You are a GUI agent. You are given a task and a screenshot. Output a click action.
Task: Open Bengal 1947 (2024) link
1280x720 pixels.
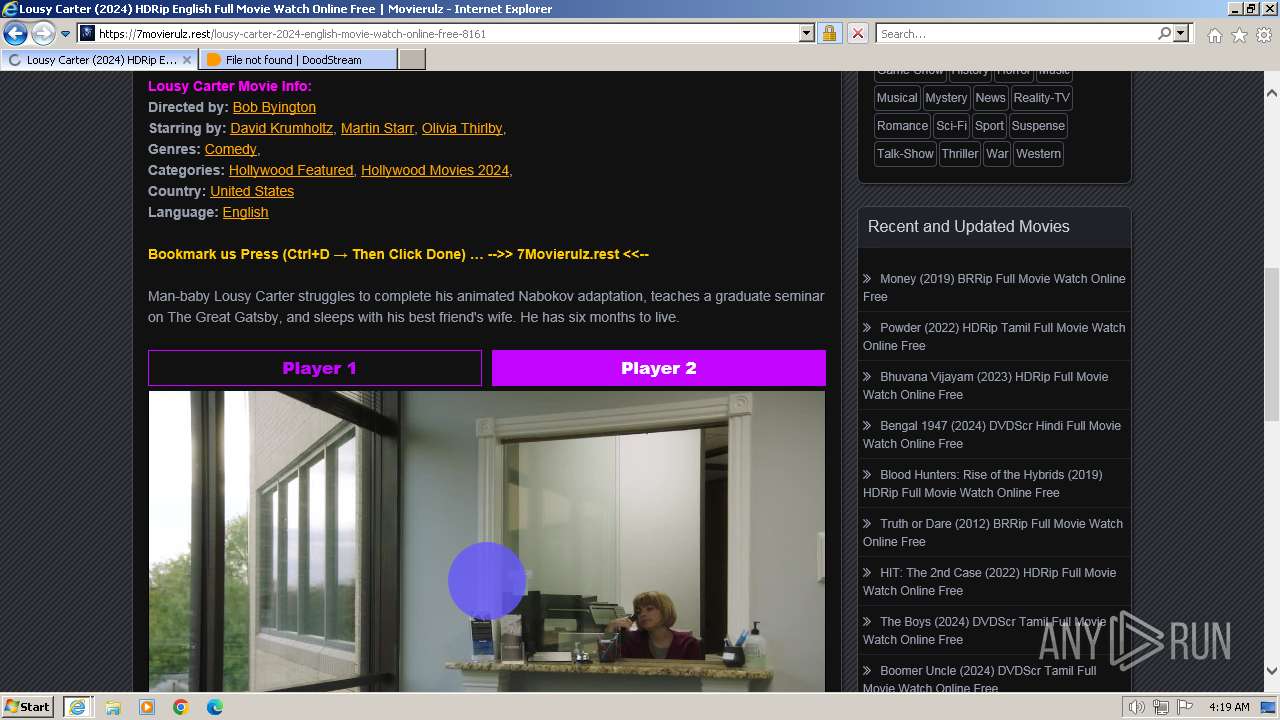pyautogui.click(x=992, y=434)
